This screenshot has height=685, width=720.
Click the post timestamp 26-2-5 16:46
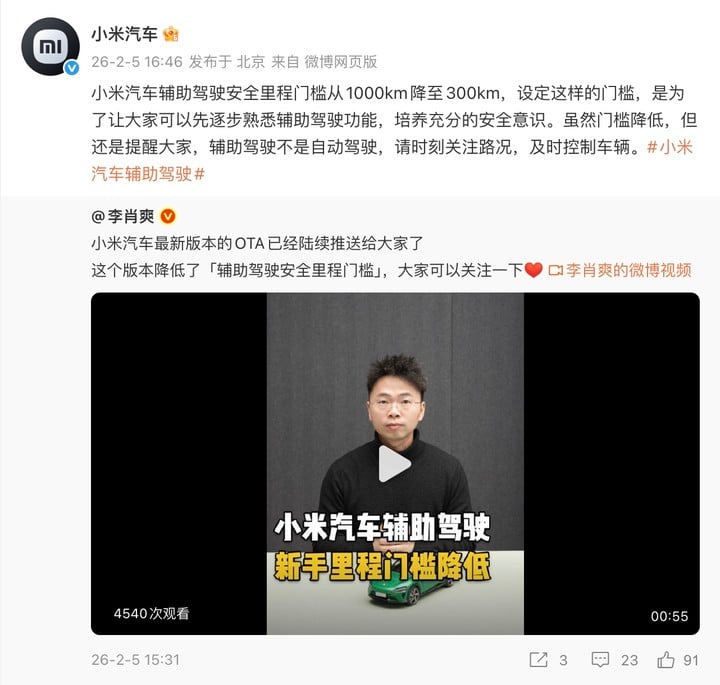coord(137,62)
